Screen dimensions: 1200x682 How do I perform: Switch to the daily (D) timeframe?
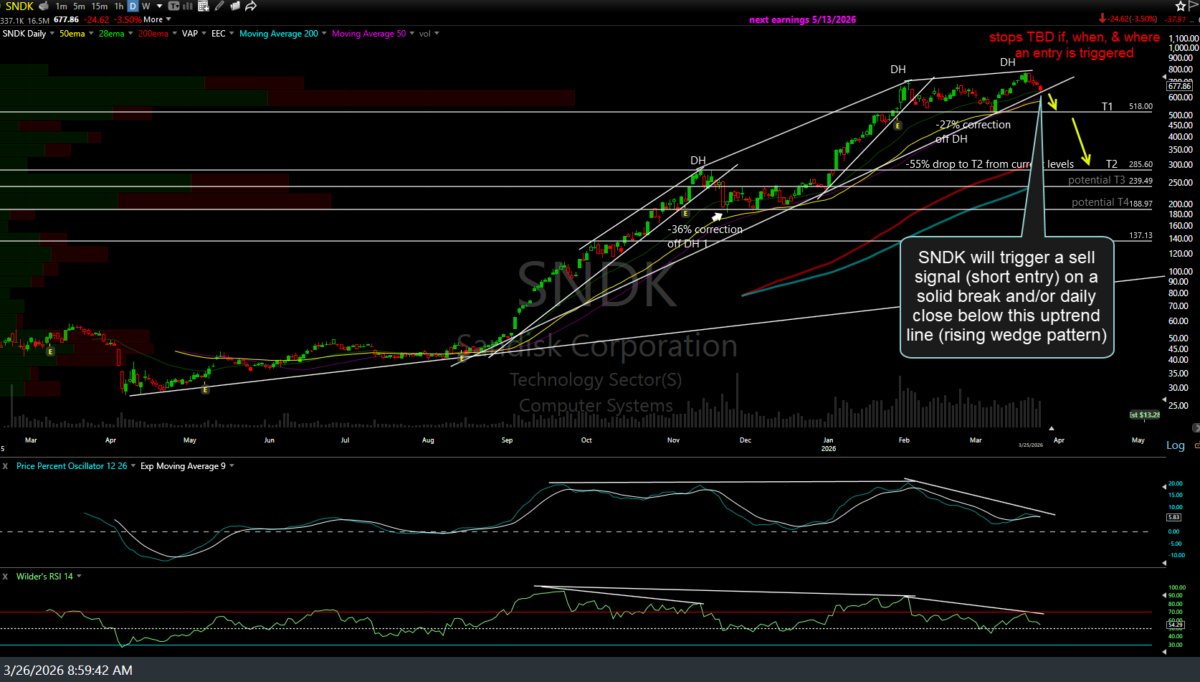pyautogui.click(x=133, y=6)
